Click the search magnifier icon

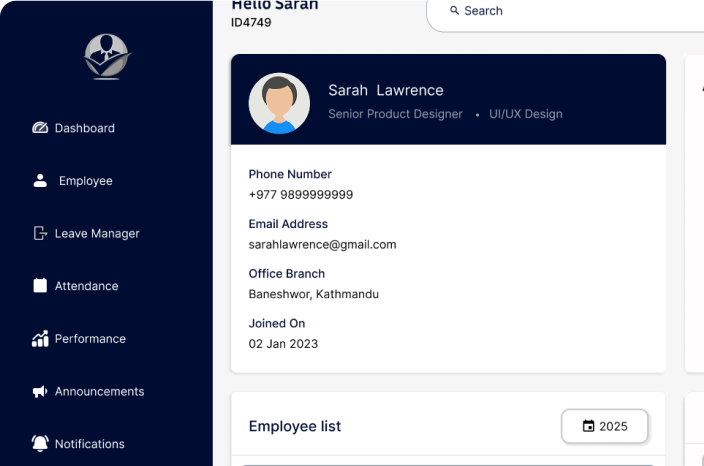coord(455,11)
